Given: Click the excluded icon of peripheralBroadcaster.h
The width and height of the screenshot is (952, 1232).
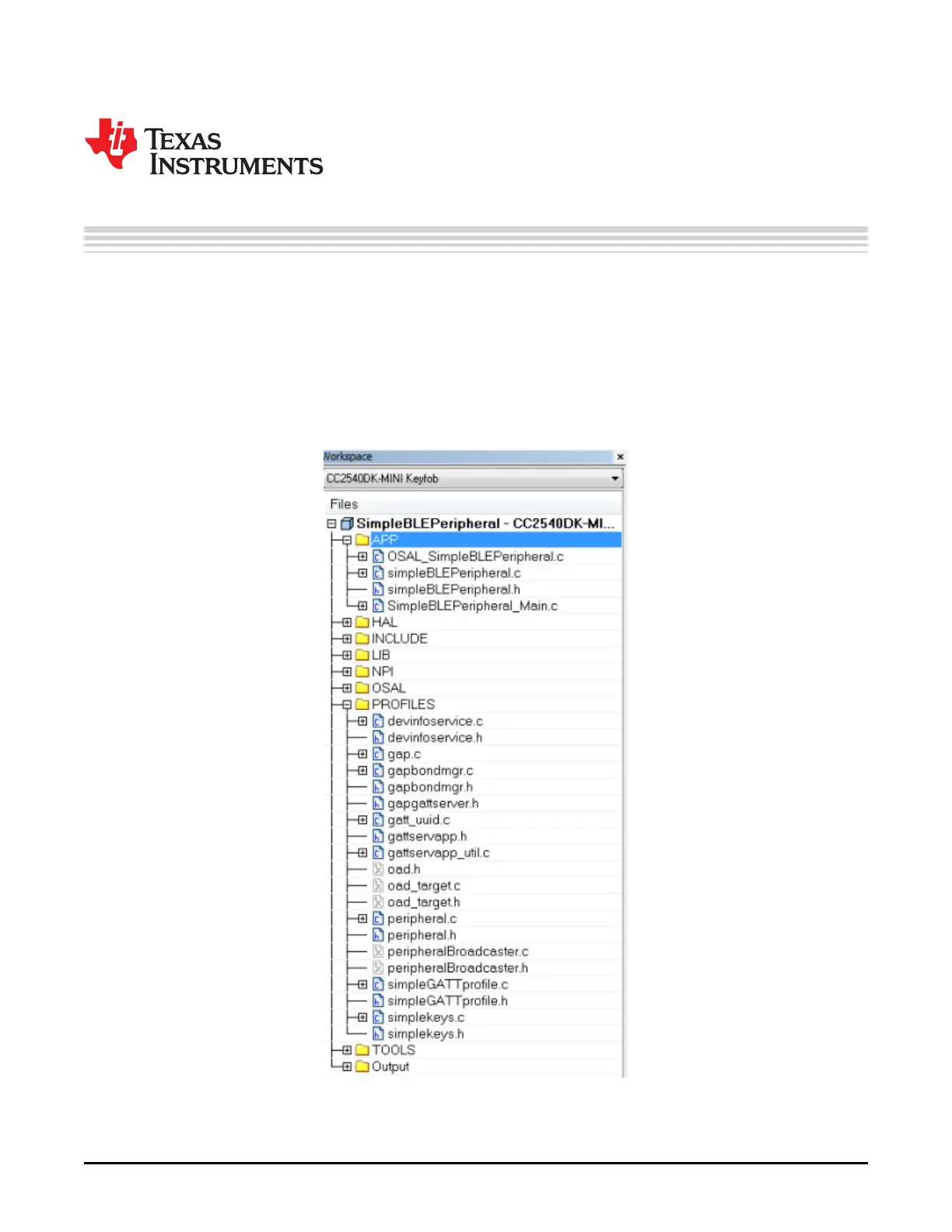Looking at the screenshot, I should (378, 968).
